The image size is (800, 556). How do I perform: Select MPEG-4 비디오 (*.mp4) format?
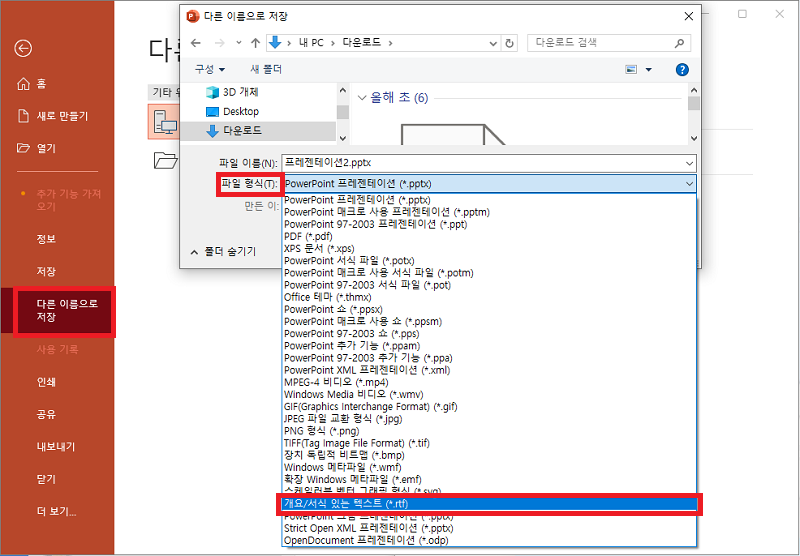point(336,382)
